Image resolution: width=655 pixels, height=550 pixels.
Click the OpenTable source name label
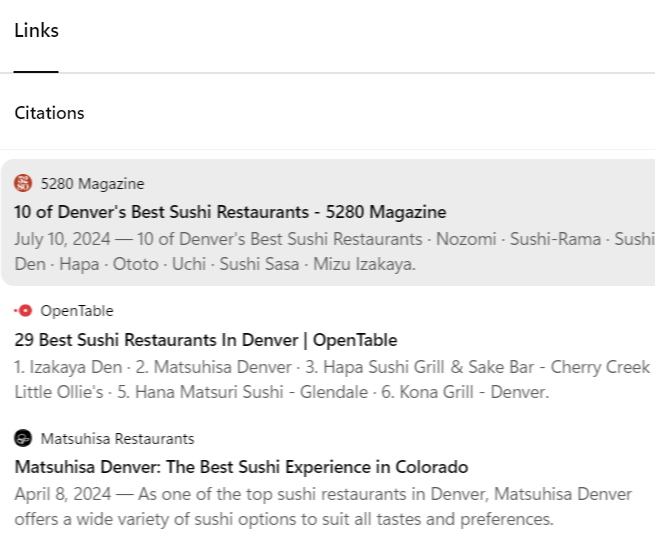point(77,311)
